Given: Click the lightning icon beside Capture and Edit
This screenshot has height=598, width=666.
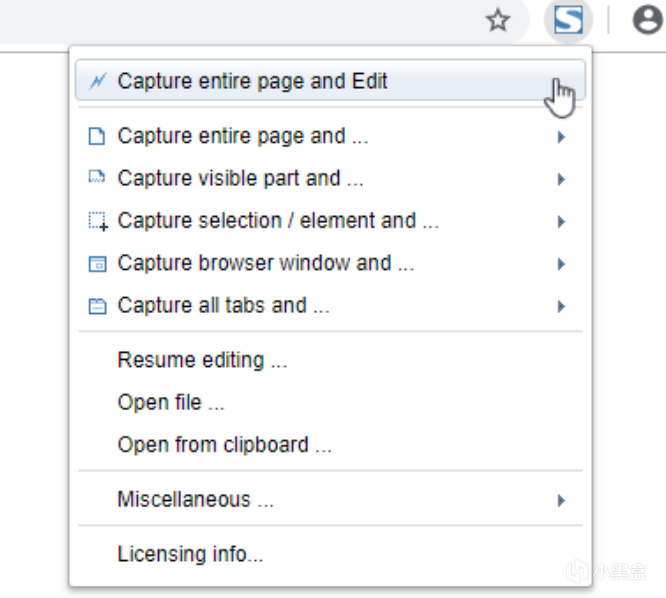Looking at the screenshot, I should 97,82.
